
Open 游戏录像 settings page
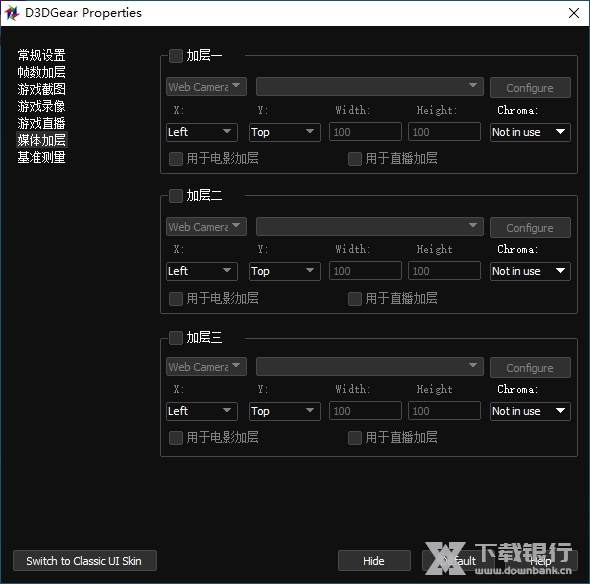pyautogui.click(x=41, y=106)
